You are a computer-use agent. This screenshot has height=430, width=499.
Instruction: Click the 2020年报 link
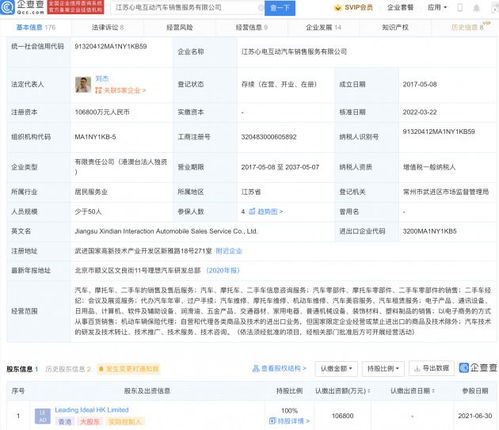223,270
